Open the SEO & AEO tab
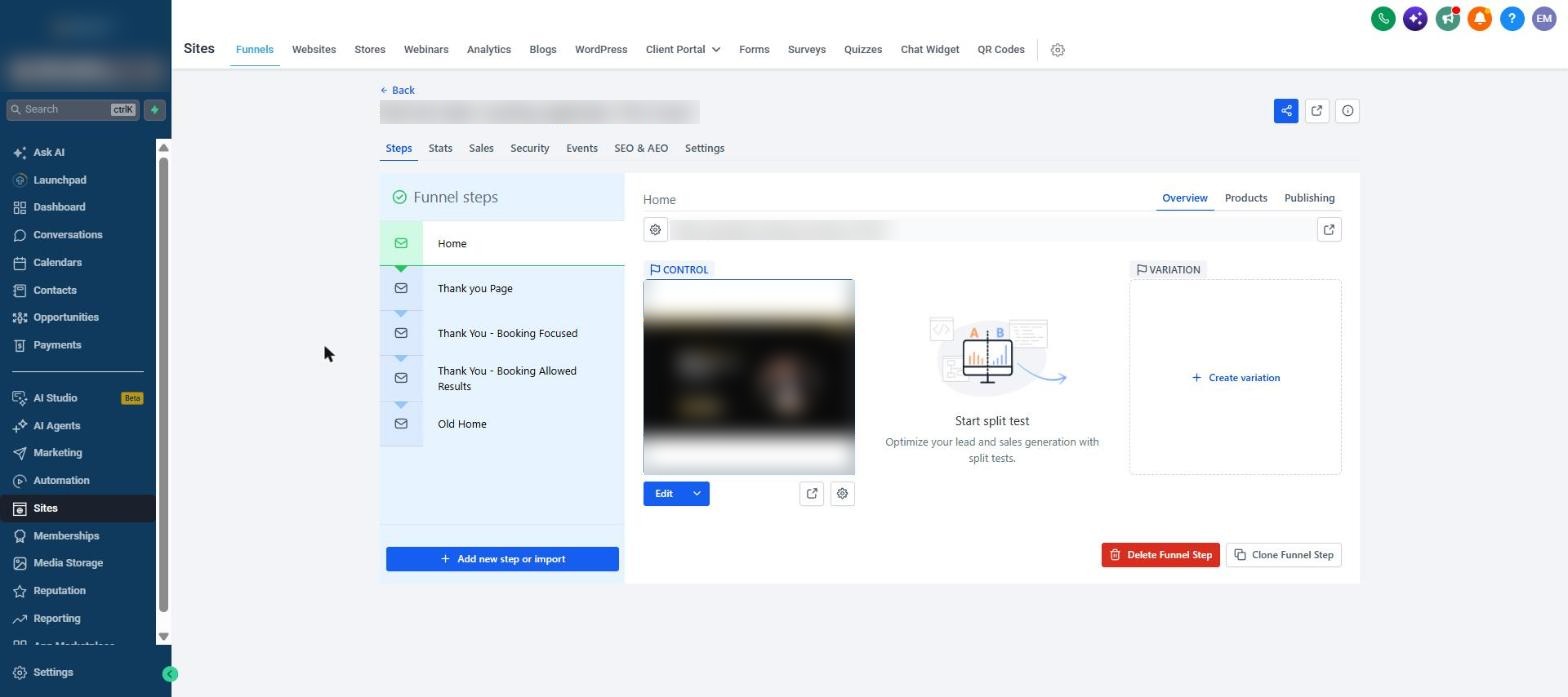The image size is (1568, 697). pos(641,148)
